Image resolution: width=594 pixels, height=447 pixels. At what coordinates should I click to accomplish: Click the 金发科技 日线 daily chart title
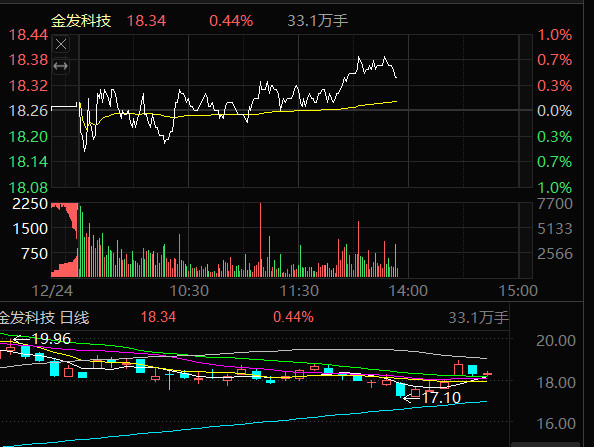click(44, 317)
